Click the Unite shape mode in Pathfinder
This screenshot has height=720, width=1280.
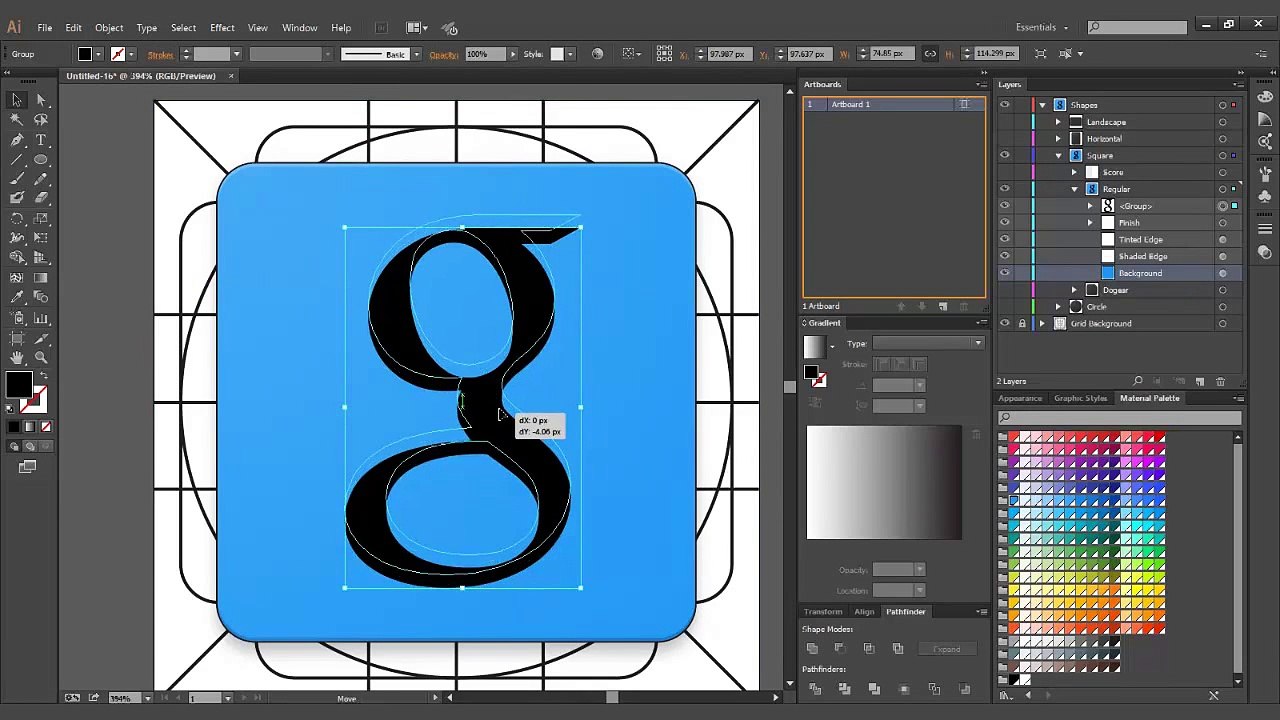pos(812,649)
